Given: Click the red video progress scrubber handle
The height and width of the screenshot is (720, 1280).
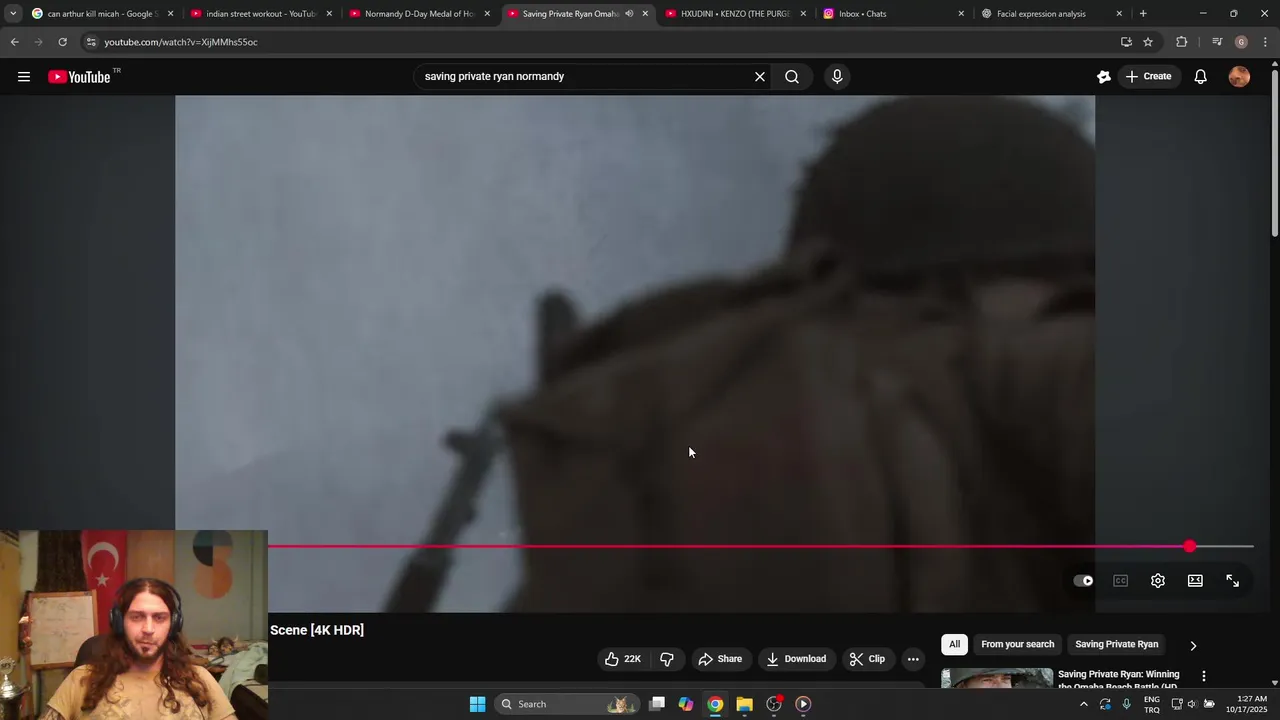Looking at the screenshot, I should (1189, 546).
